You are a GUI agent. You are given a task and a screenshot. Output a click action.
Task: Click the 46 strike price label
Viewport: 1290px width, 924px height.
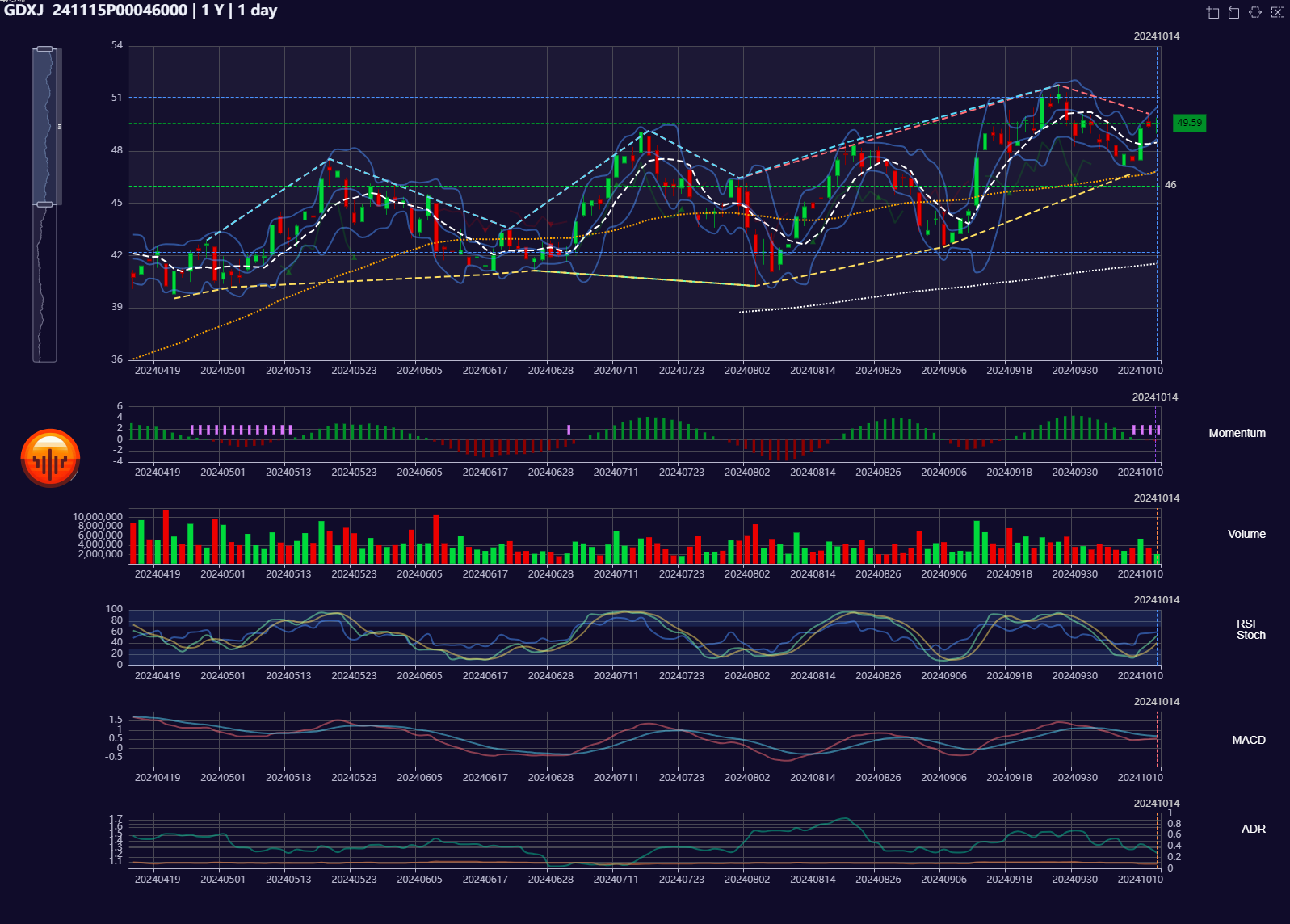point(1170,185)
